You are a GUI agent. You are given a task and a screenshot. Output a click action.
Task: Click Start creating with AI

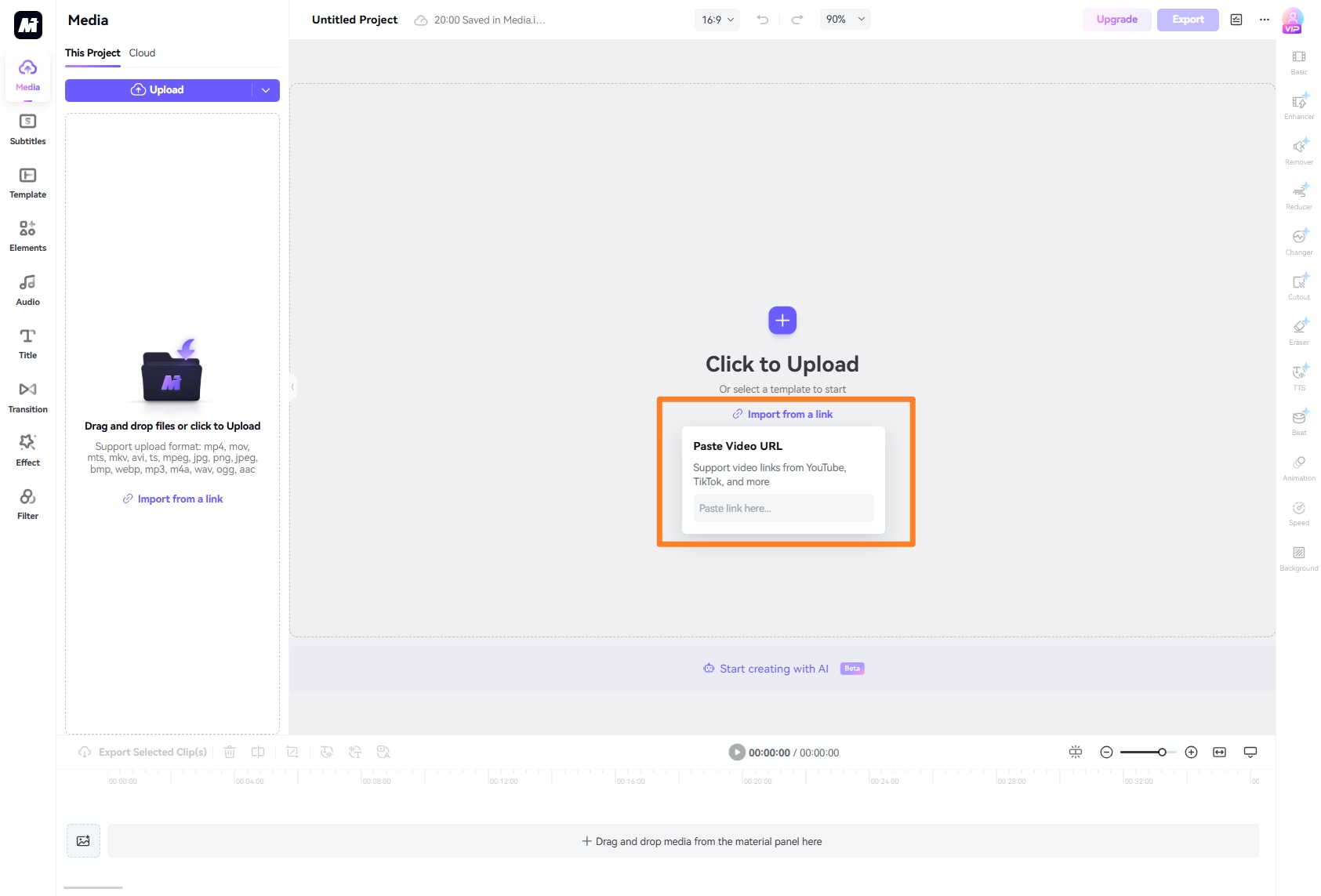[x=773, y=669]
